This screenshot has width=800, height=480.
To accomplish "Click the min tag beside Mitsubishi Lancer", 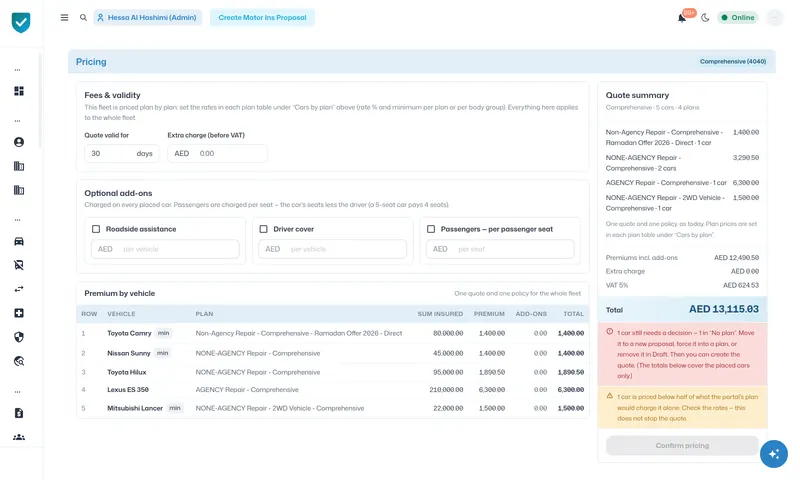I will (x=175, y=408).
